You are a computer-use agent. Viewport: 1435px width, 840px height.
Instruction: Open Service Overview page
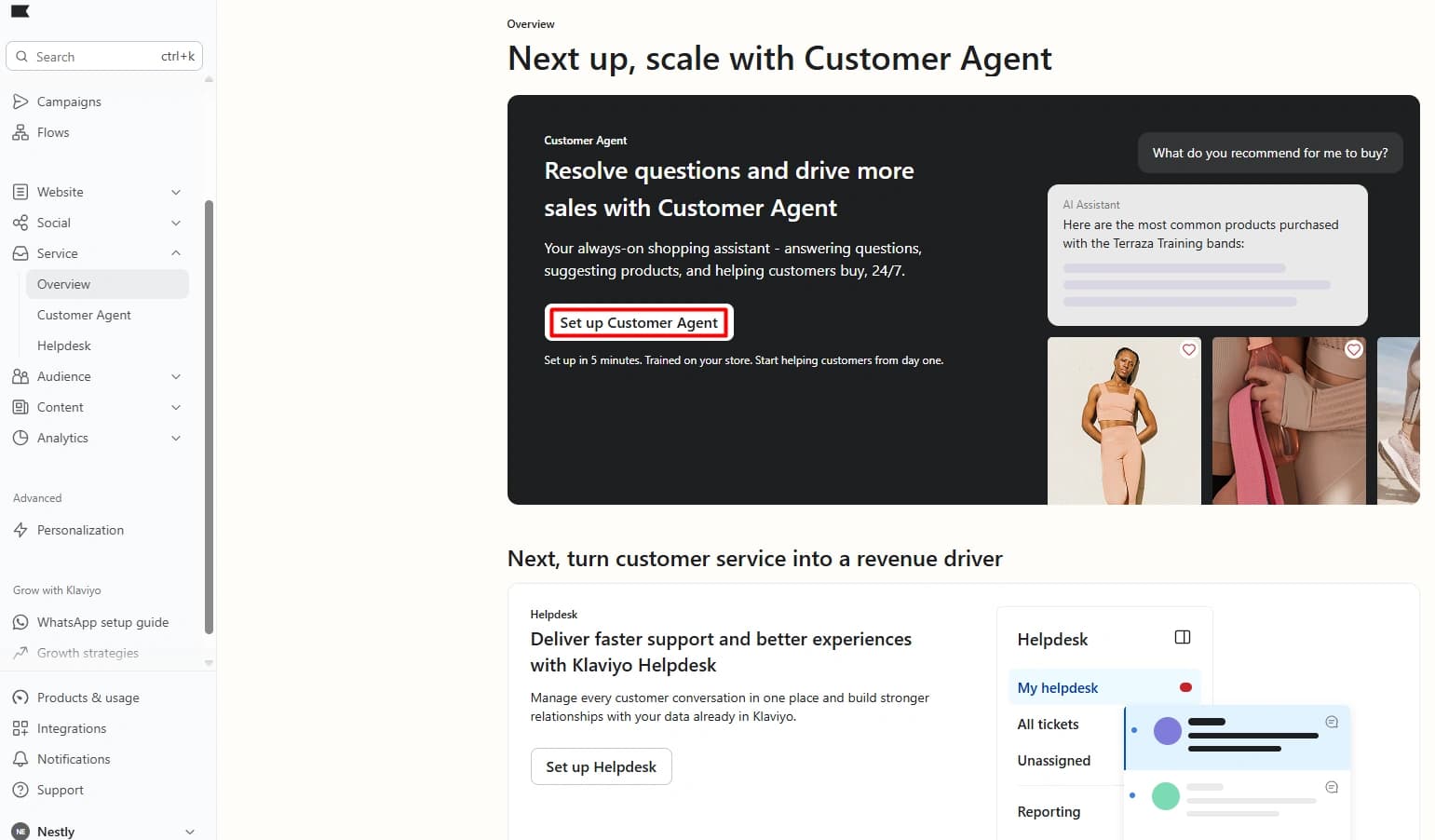(107, 284)
